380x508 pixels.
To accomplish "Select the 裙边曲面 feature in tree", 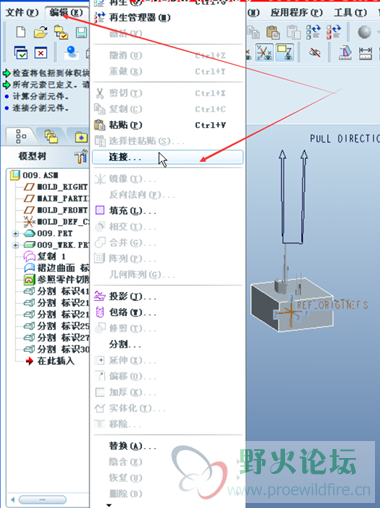I will point(56,268).
